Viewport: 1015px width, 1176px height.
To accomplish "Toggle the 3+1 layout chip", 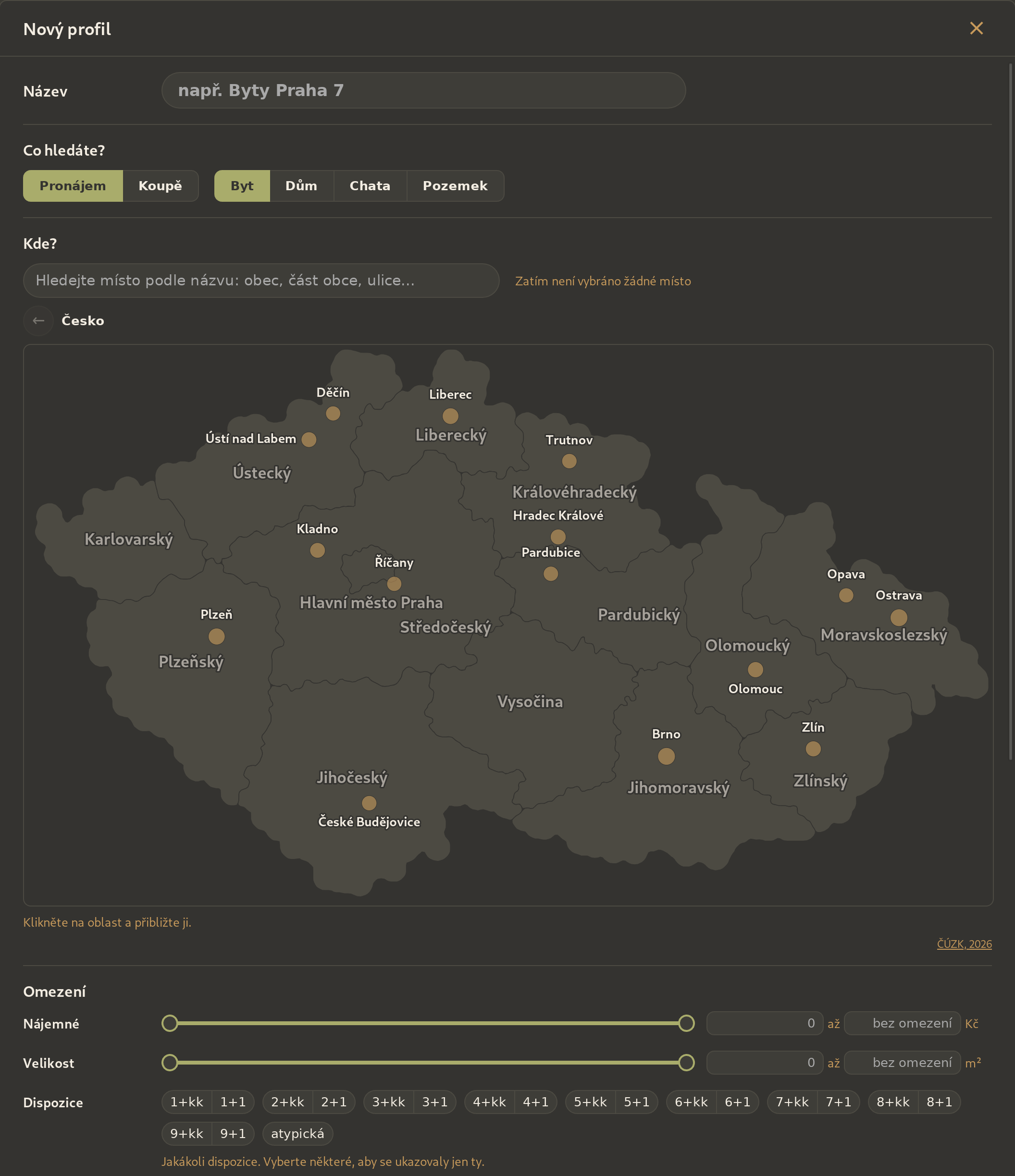I will pyautogui.click(x=435, y=1102).
